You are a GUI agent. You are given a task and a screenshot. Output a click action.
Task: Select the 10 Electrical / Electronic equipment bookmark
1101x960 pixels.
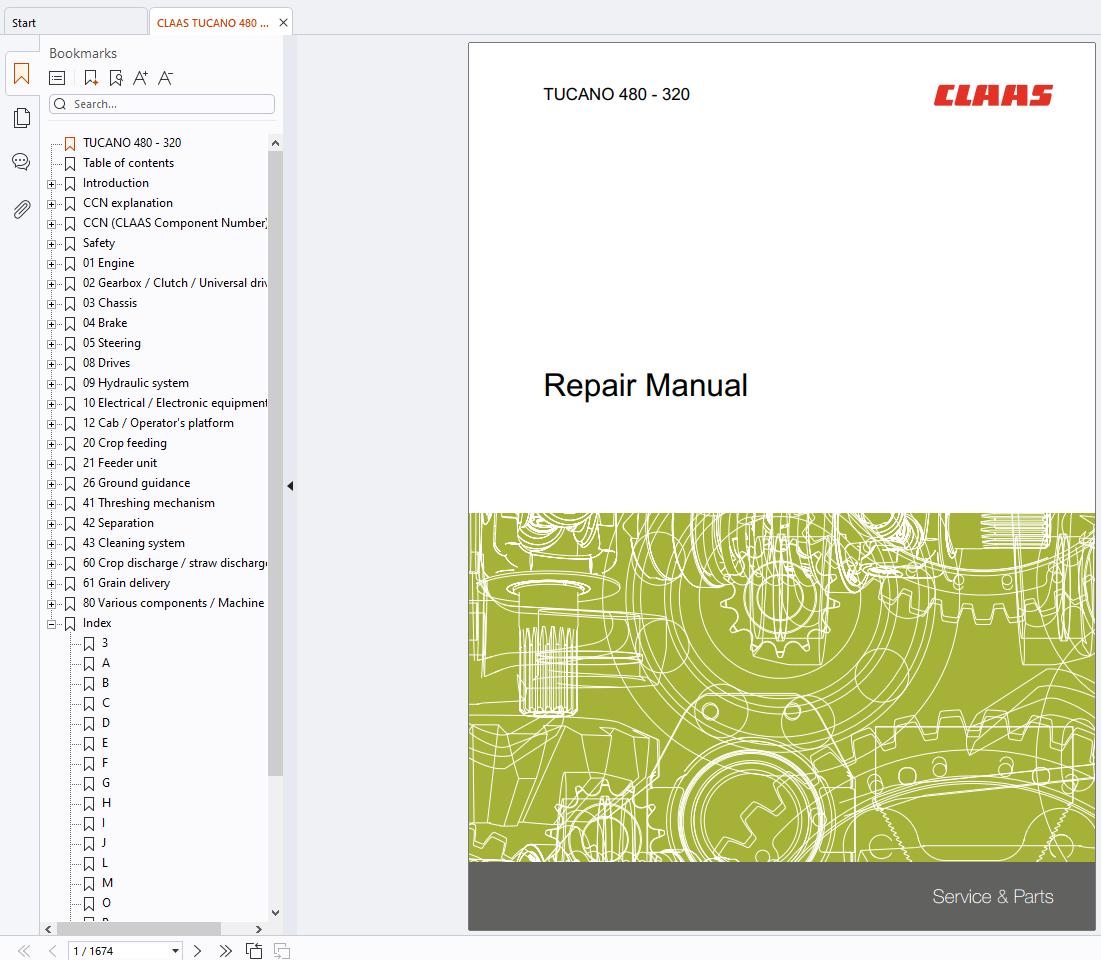pos(175,403)
